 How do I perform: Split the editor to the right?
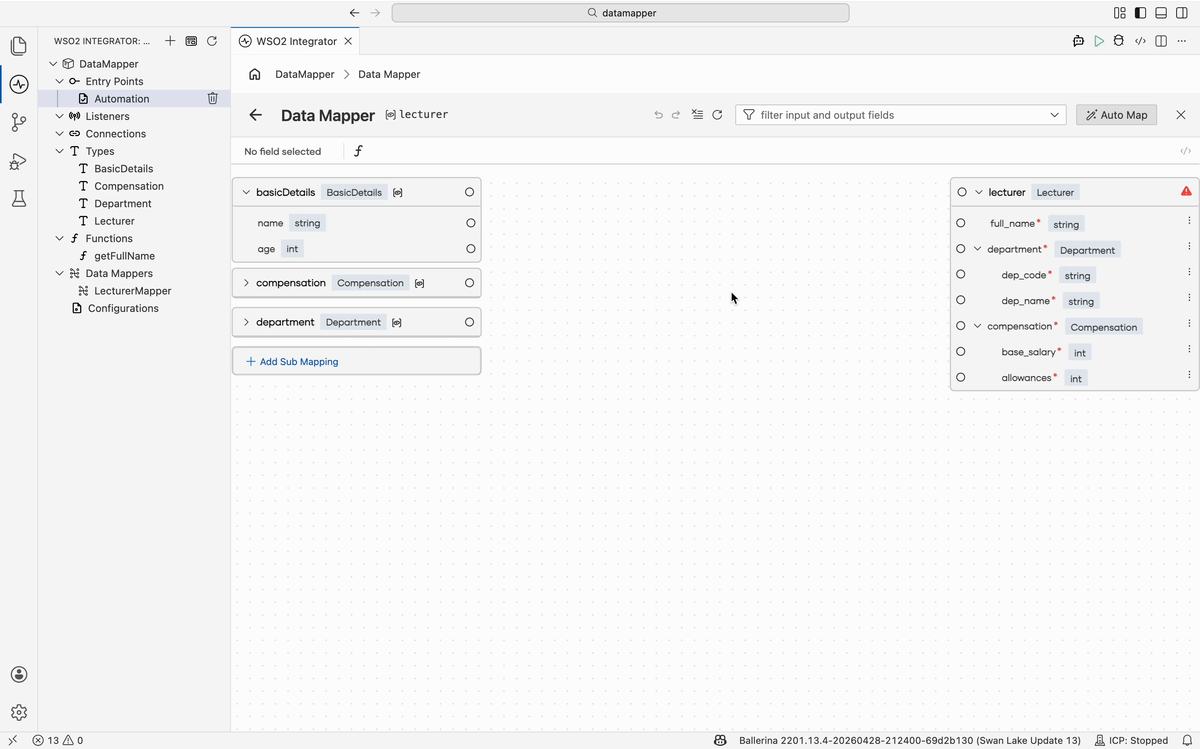pyautogui.click(x=1161, y=41)
